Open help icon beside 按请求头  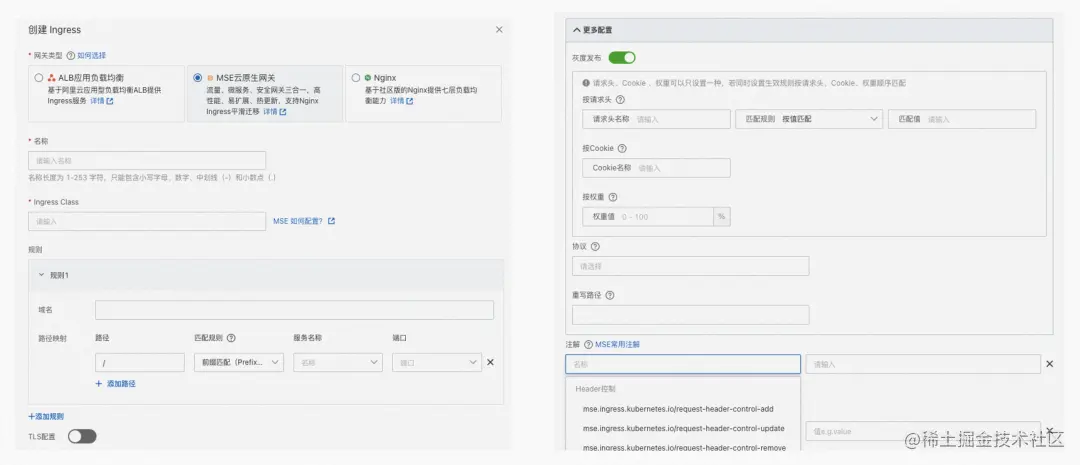(620, 100)
